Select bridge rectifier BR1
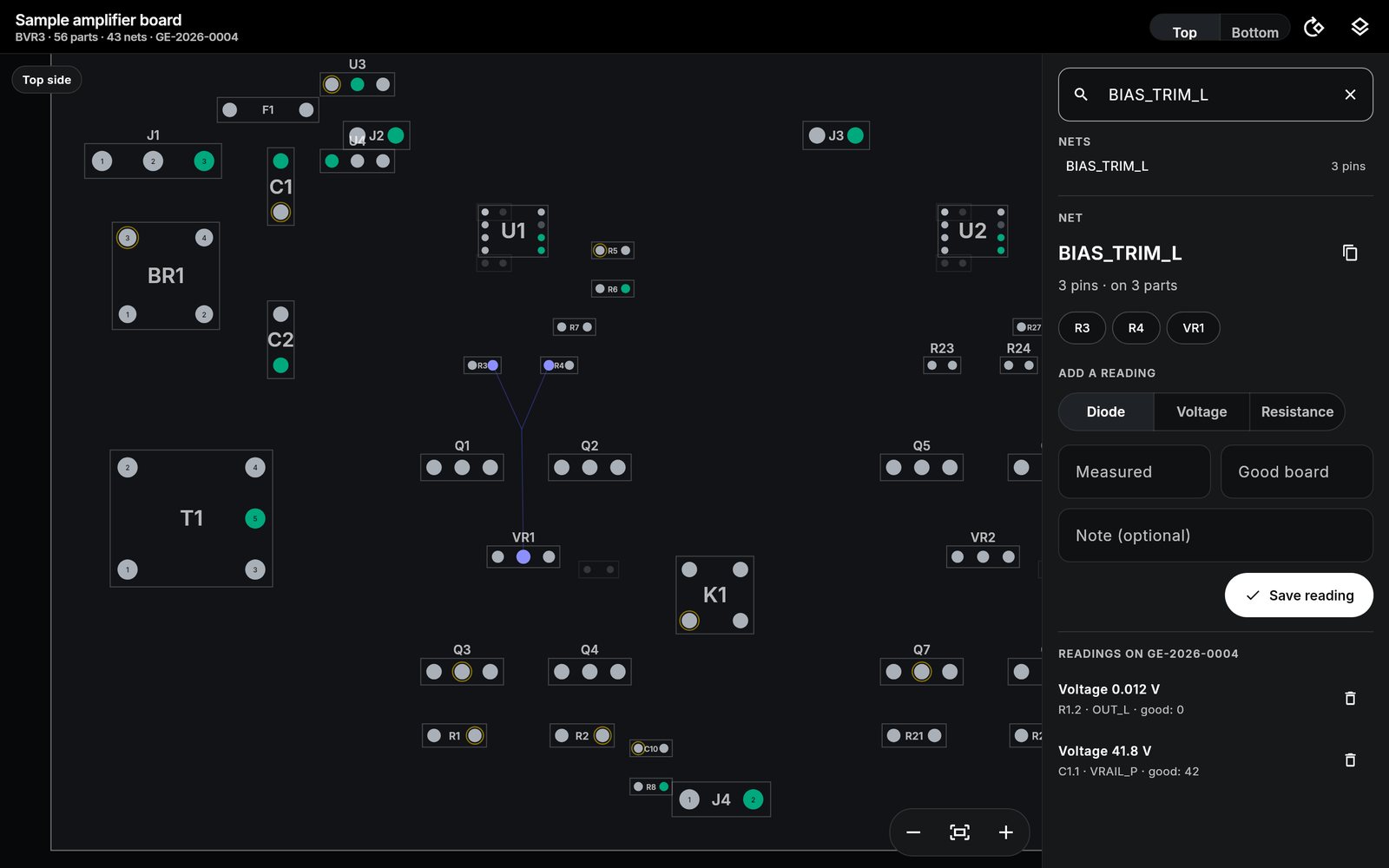1389x868 pixels. point(166,276)
